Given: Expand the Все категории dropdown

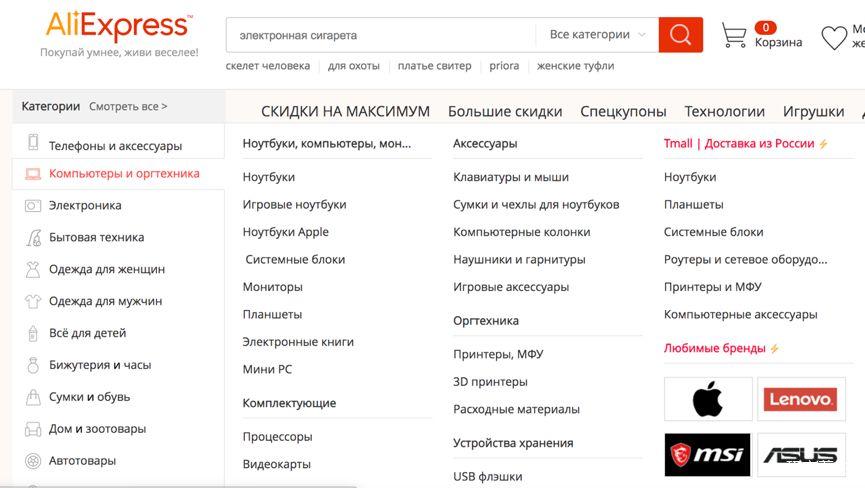Looking at the screenshot, I should click(597, 35).
